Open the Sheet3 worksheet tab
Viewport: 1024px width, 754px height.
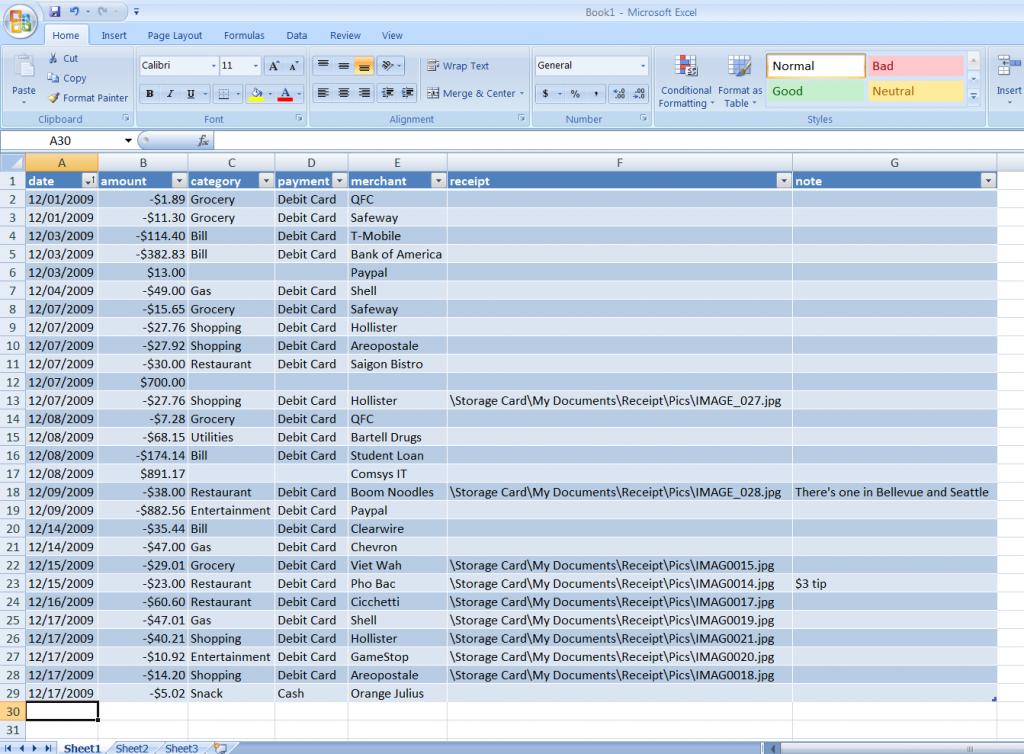[x=182, y=748]
